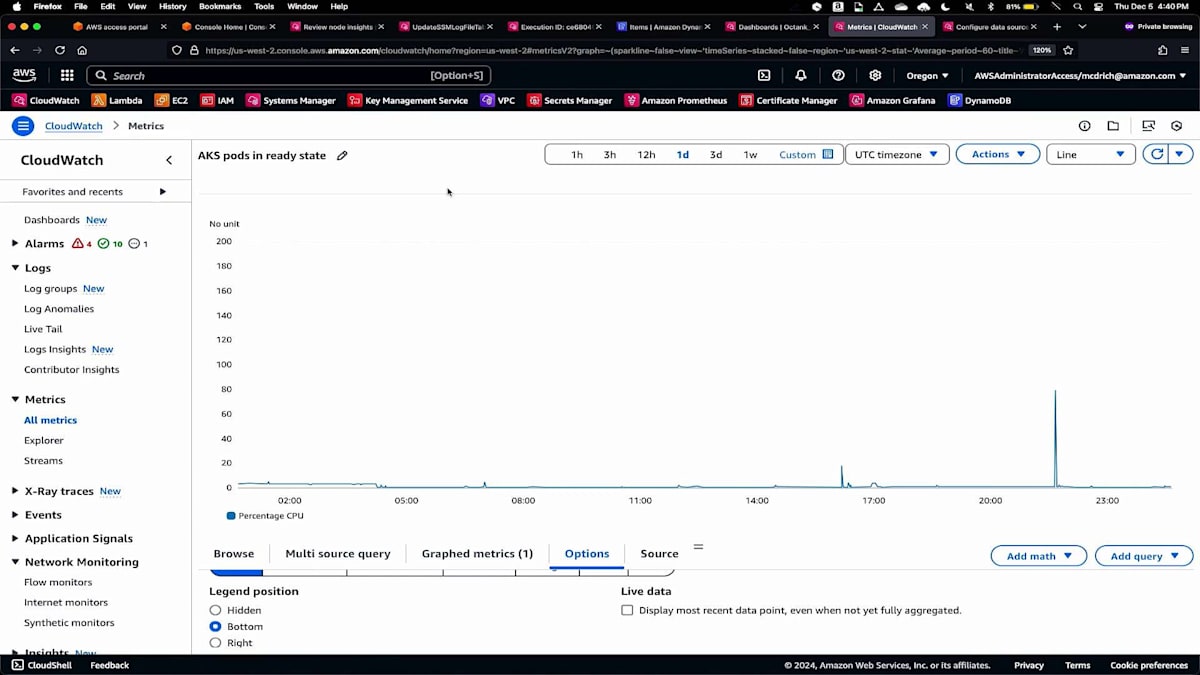Refresh the graph
Image resolution: width=1200 pixels, height=675 pixels.
tap(1157, 154)
